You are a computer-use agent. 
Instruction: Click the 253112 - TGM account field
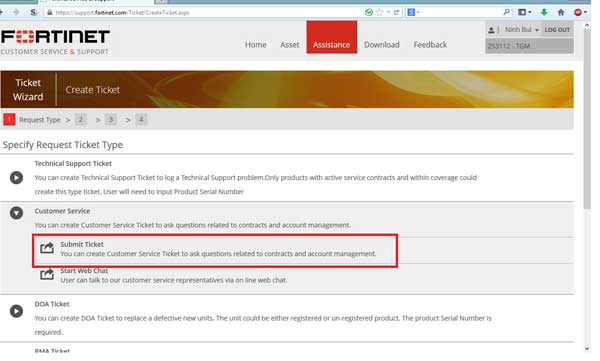[x=529, y=46]
